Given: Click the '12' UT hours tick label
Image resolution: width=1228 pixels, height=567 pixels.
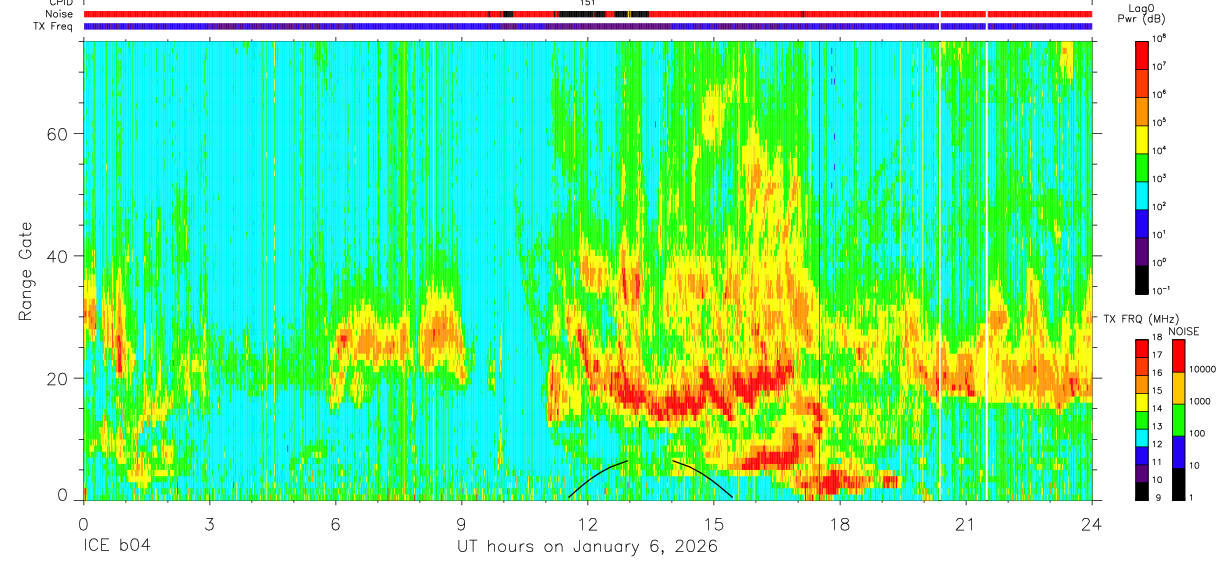Looking at the screenshot, I should [588, 524].
